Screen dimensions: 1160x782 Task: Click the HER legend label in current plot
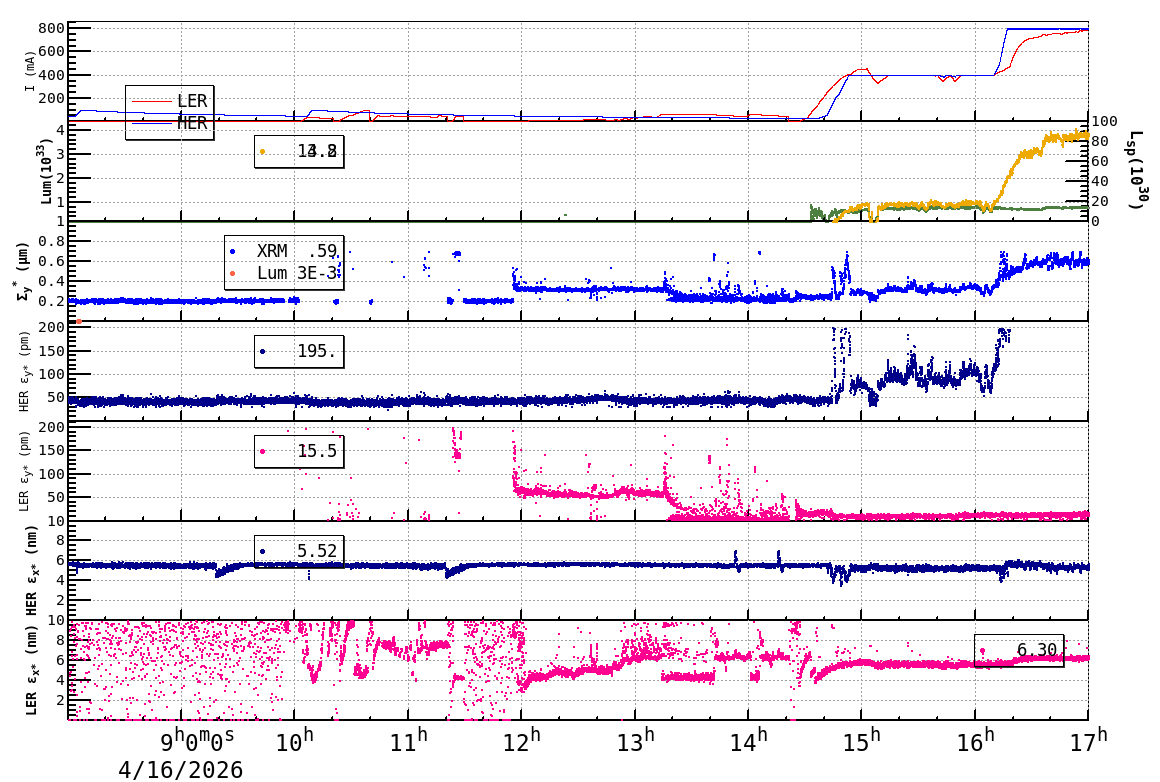[x=192, y=123]
